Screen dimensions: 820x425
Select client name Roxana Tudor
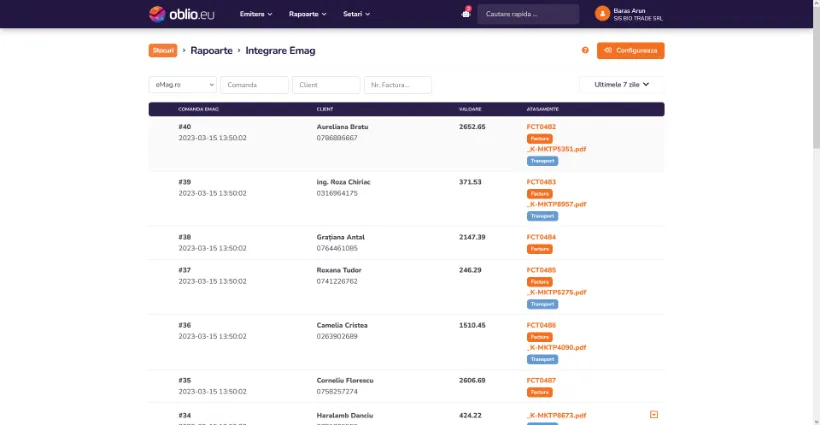(x=339, y=270)
